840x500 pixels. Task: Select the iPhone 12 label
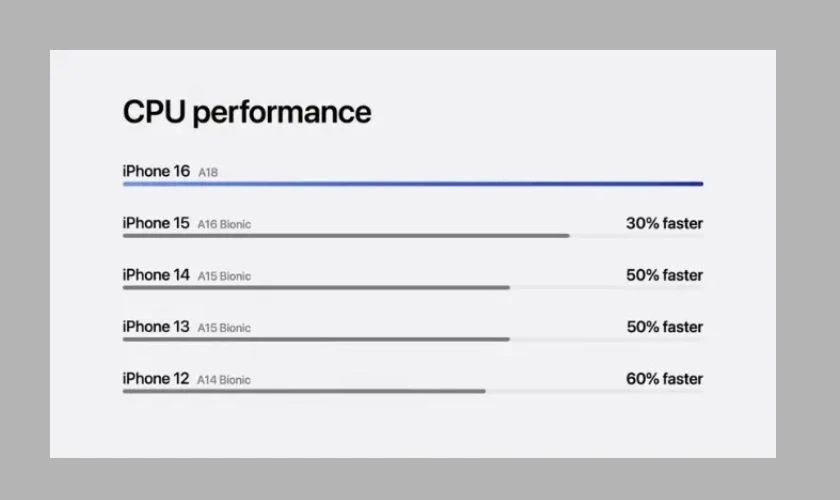coord(156,379)
